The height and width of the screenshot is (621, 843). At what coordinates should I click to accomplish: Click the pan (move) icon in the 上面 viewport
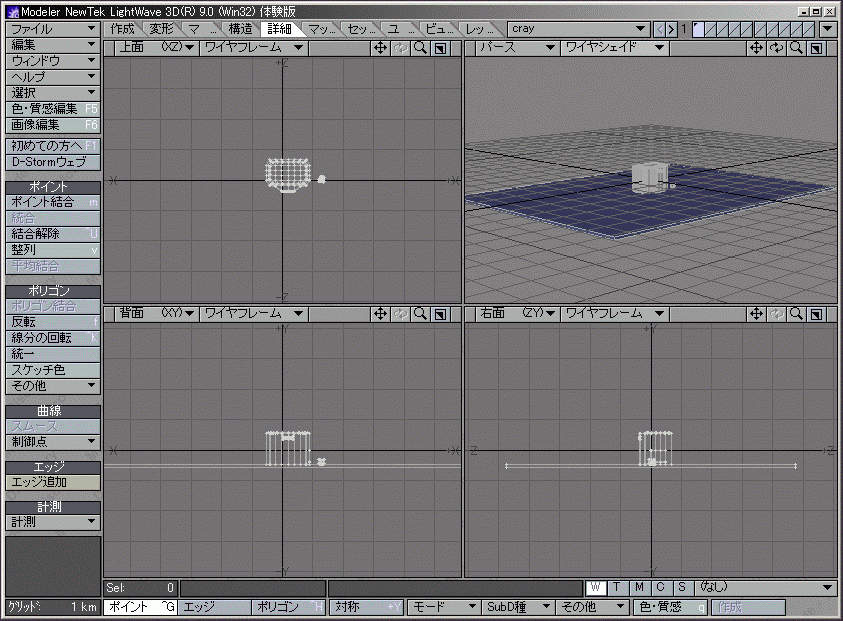pyautogui.click(x=380, y=48)
